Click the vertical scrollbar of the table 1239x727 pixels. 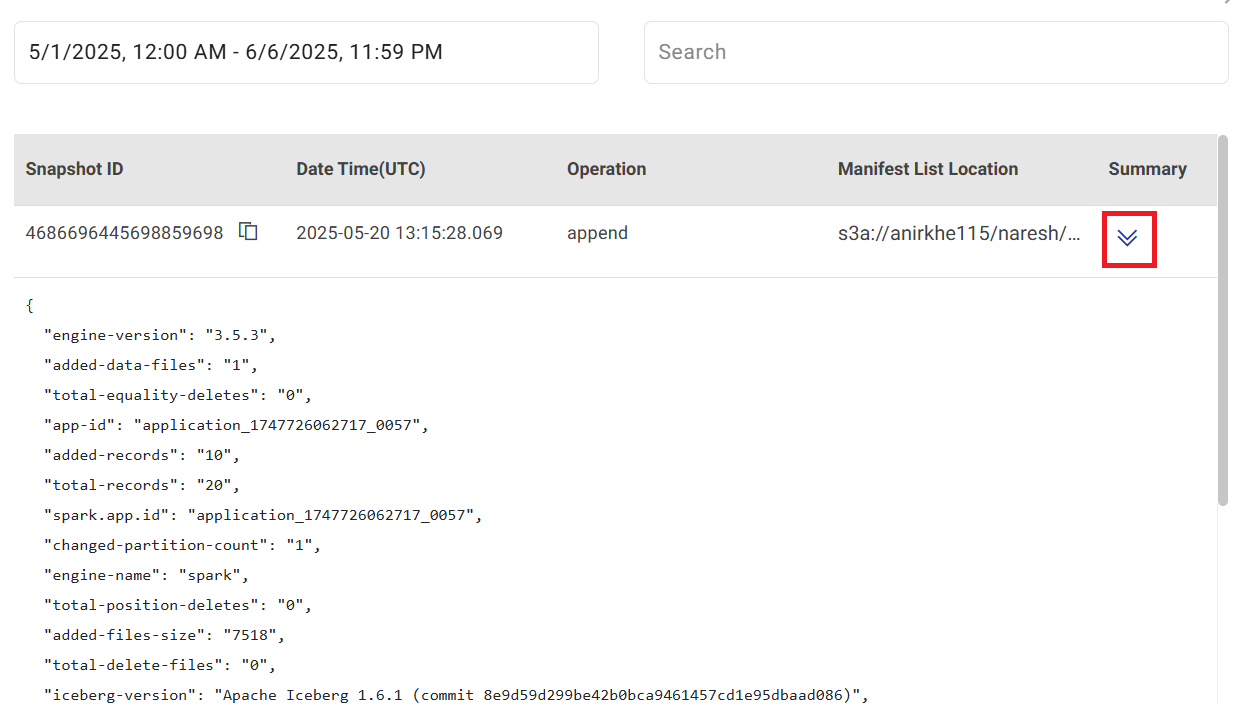[x=1223, y=320]
